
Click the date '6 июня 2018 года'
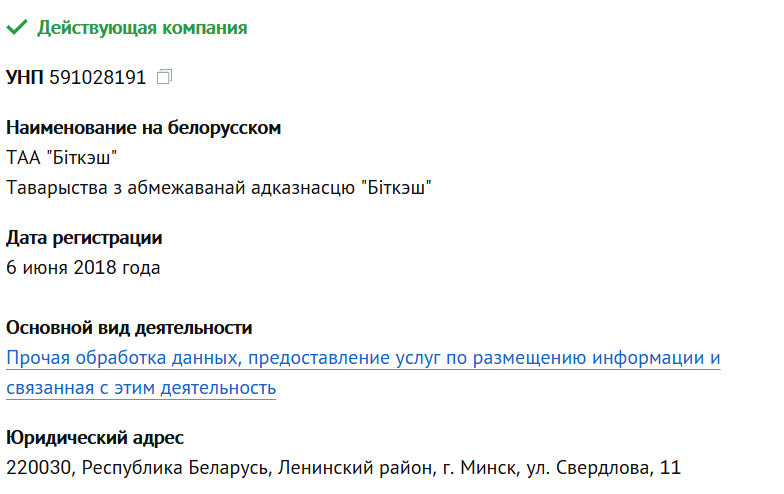(x=83, y=268)
